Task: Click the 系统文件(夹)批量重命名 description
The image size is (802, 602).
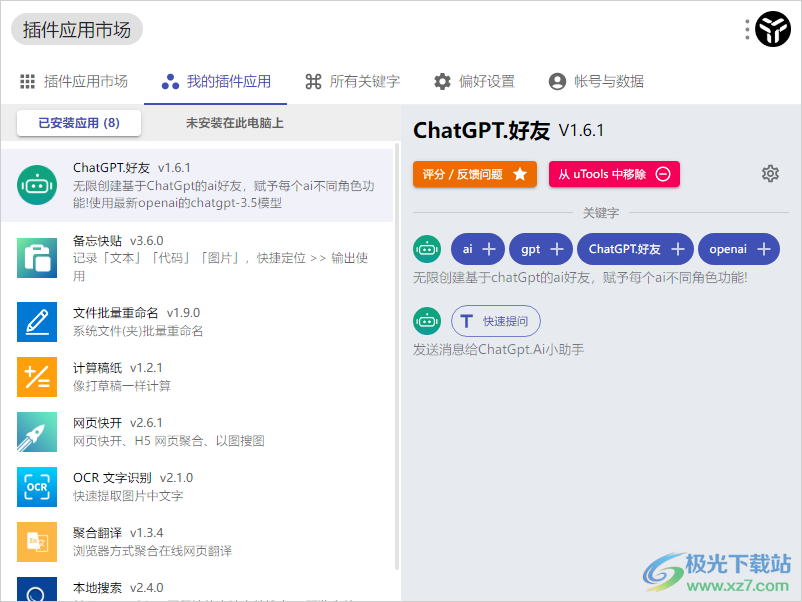Action: point(138,331)
